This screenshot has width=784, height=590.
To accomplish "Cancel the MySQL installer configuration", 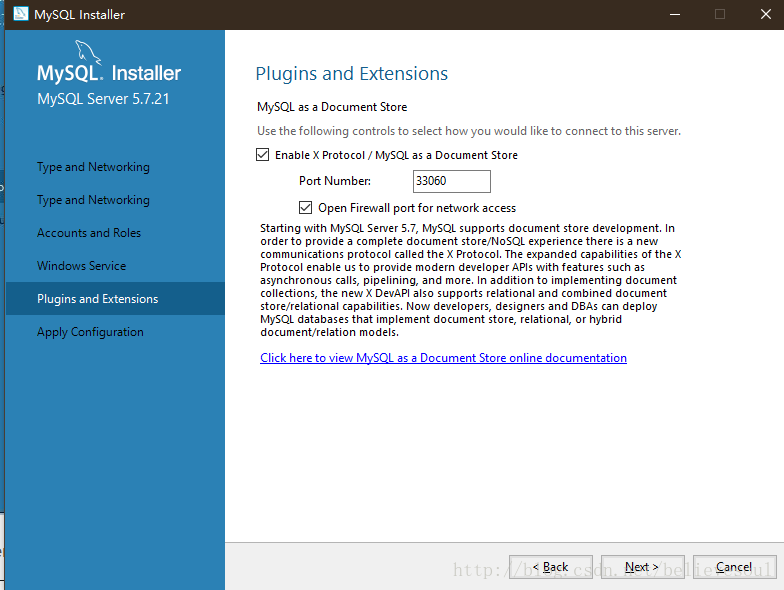I will (x=734, y=566).
